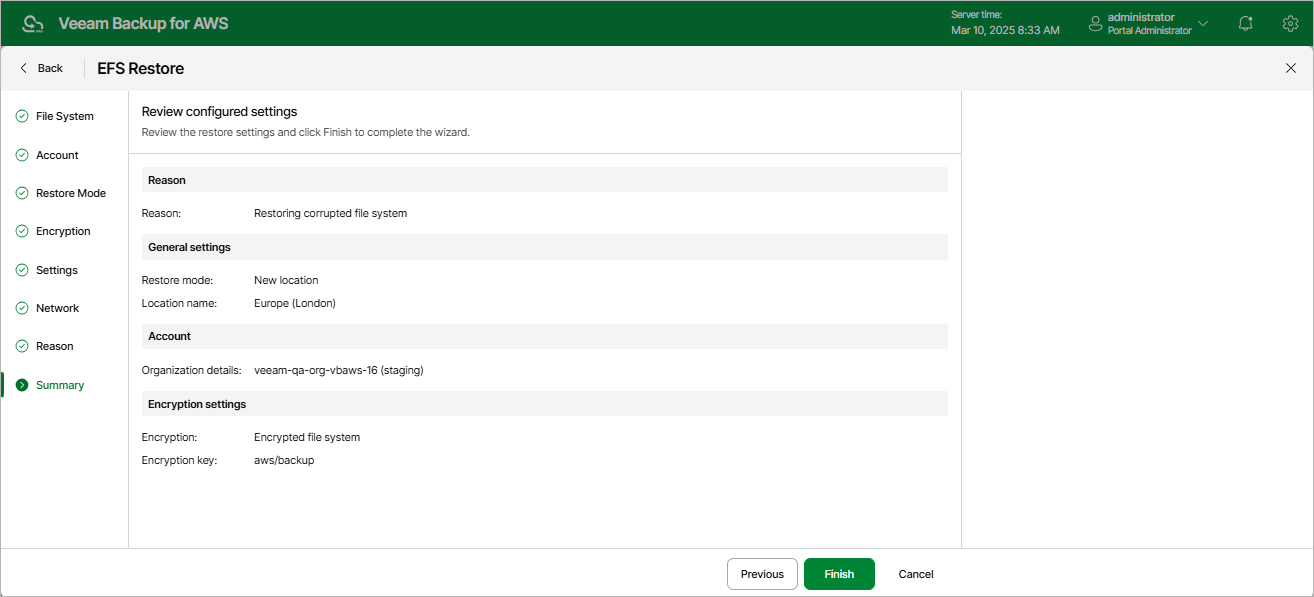Click the Previous button
Image resolution: width=1314 pixels, height=597 pixels.
(x=762, y=574)
